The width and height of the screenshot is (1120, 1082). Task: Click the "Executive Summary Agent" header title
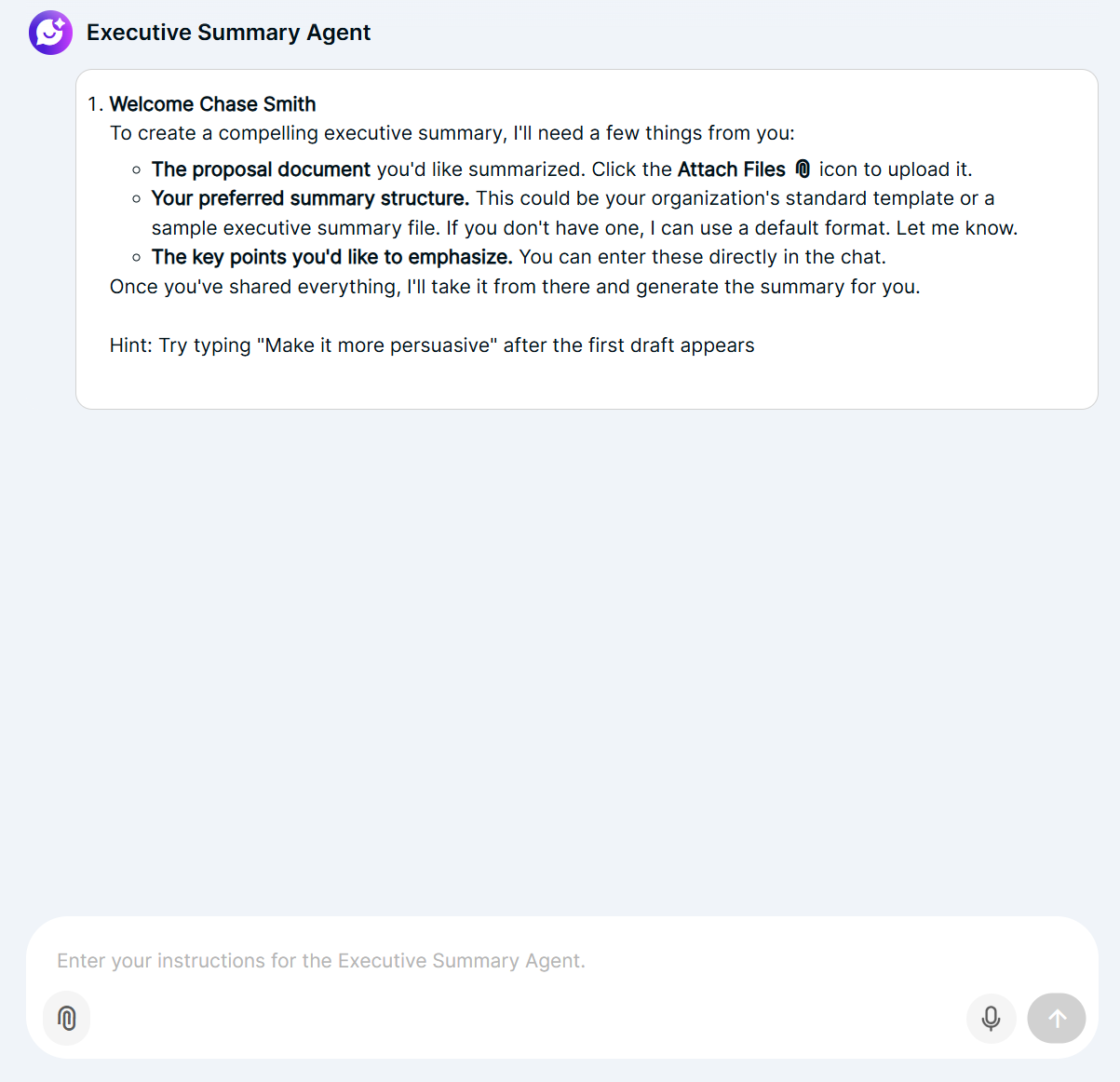[x=228, y=33]
